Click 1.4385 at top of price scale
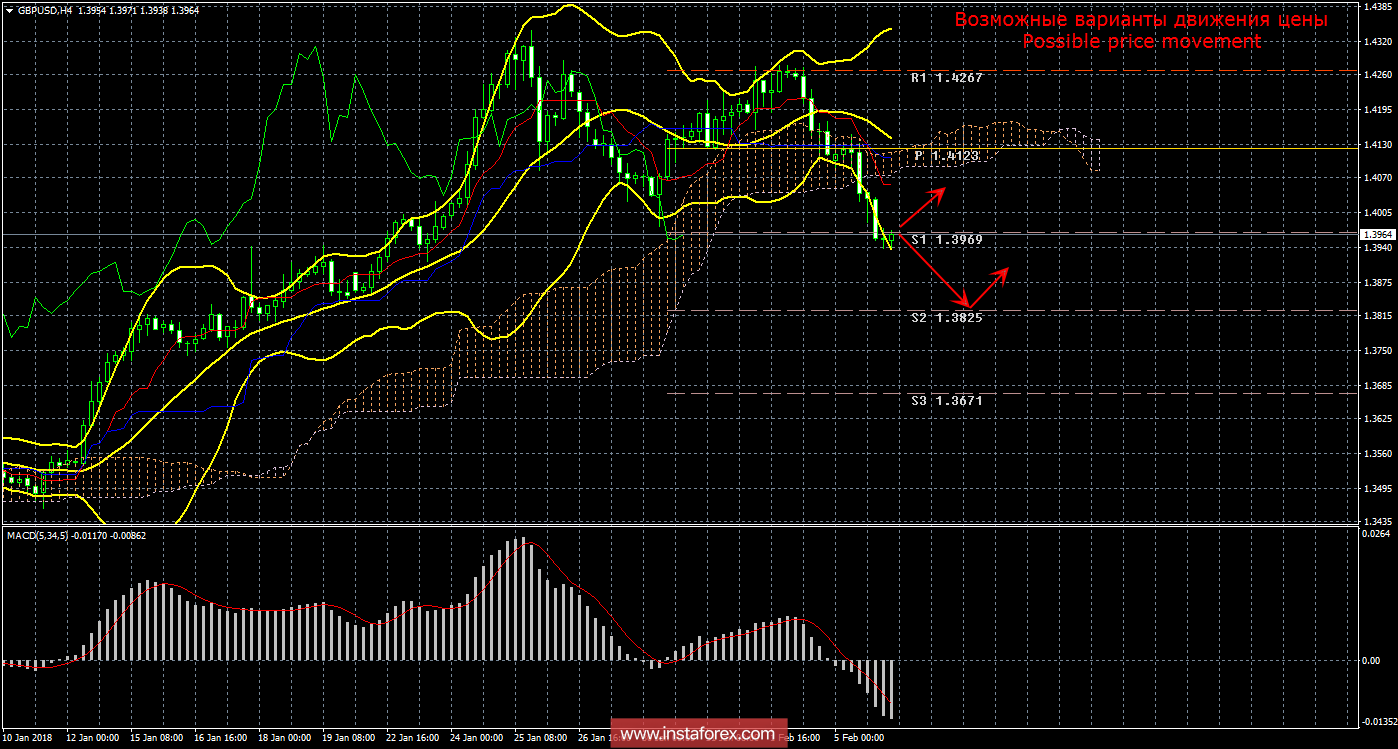 (1377, 6)
